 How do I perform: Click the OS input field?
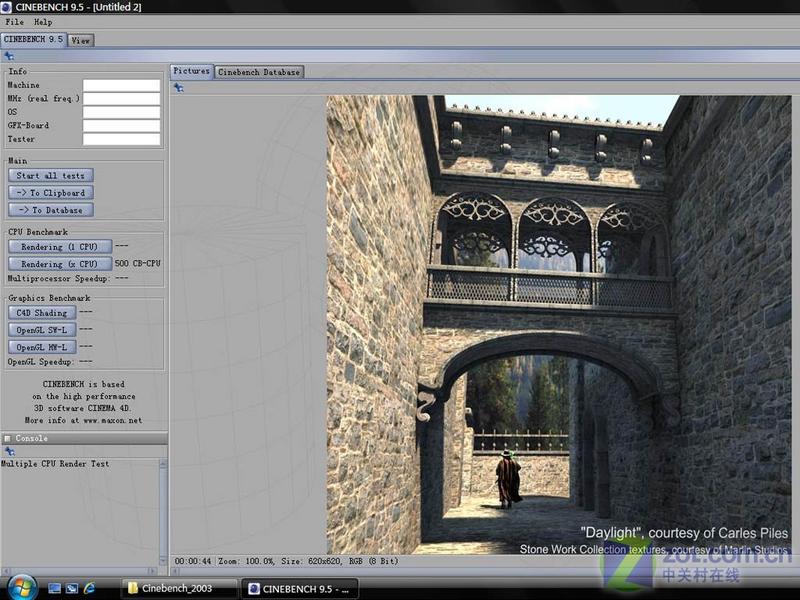(x=121, y=112)
